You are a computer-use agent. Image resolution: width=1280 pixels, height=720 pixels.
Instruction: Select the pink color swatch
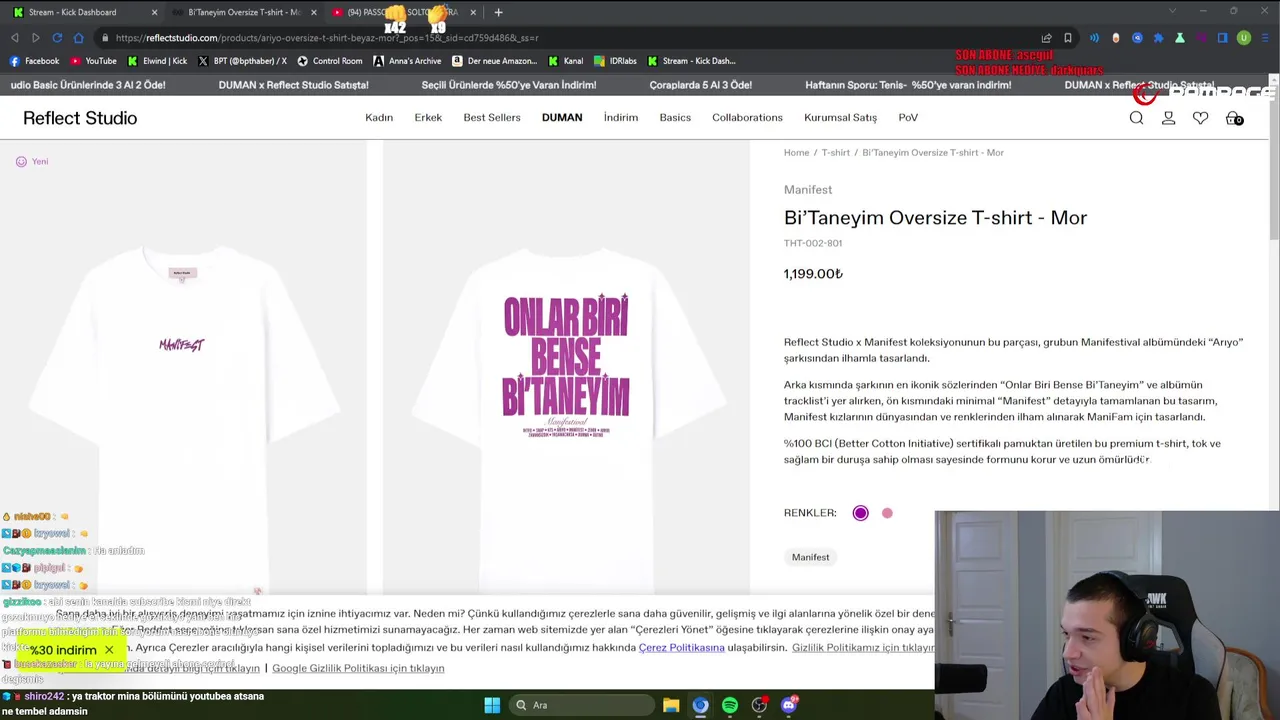point(887,513)
